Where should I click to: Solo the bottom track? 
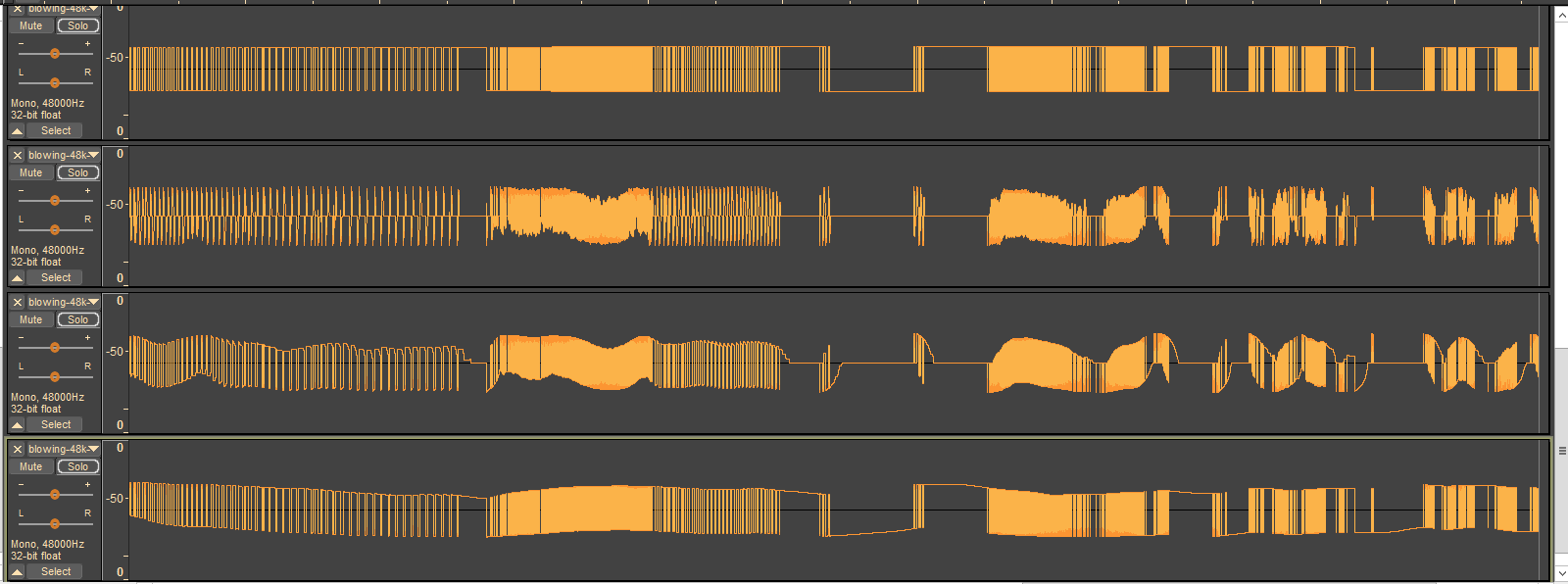tap(78, 466)
